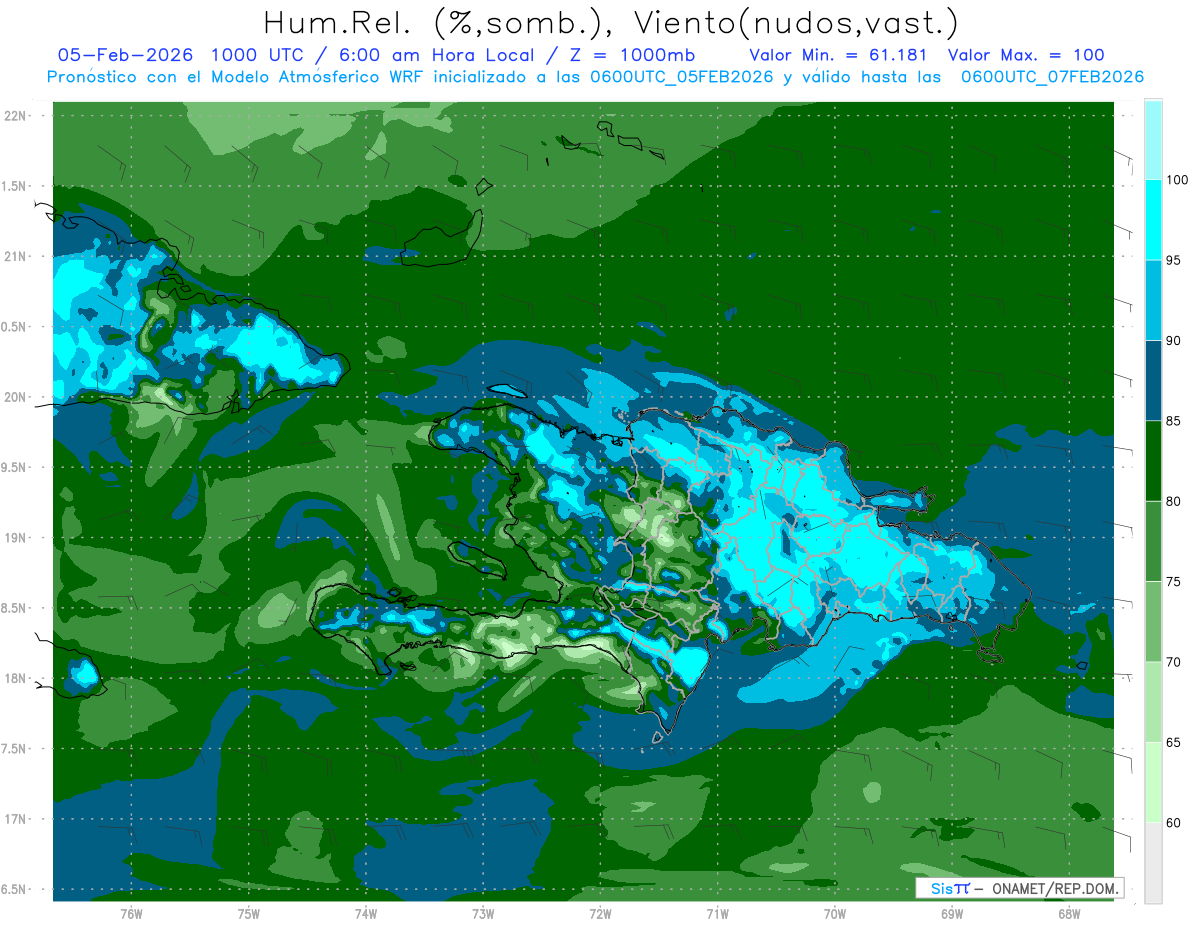1200x927 pixels.
Task: Click the latitude label "22N"
Action: point(16,116)
